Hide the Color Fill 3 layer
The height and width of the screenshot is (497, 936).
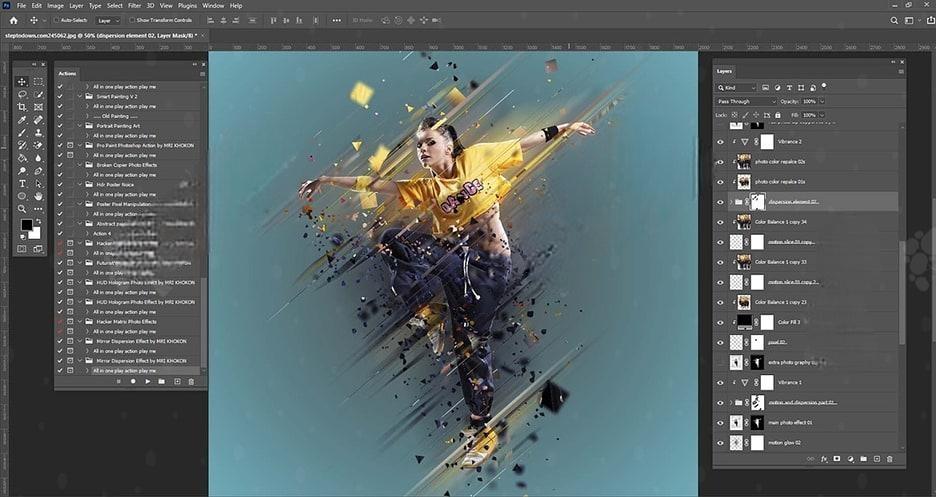(720, 322)
